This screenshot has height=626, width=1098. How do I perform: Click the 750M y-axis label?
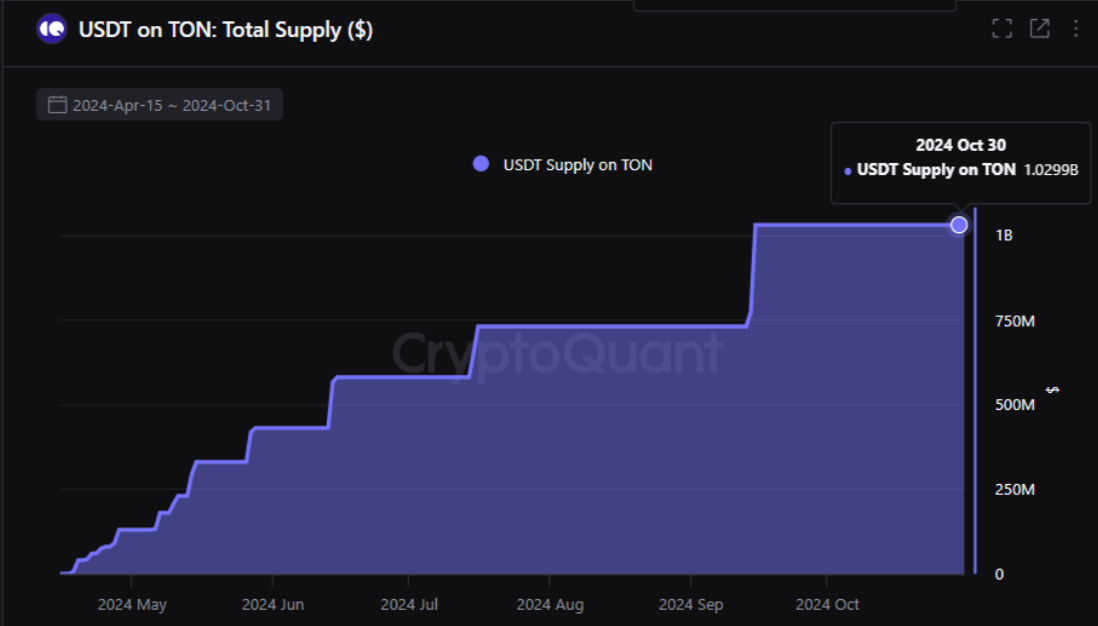coord(1015,321)
